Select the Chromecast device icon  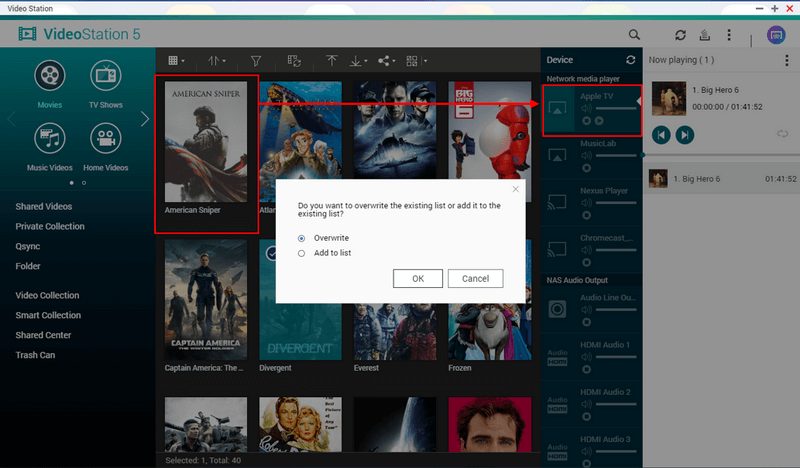[557, 249]
